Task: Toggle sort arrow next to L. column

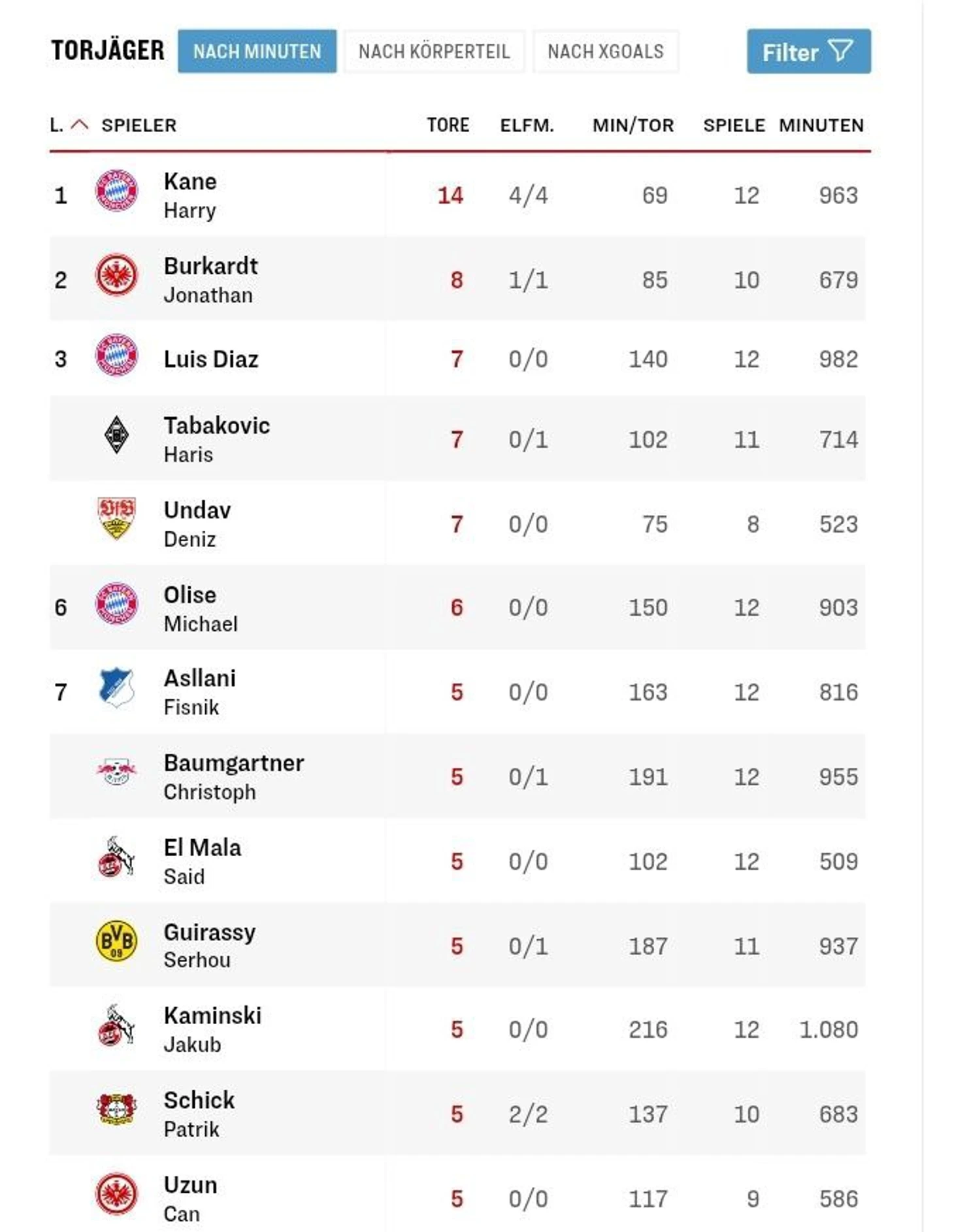Action: [79, 125]
